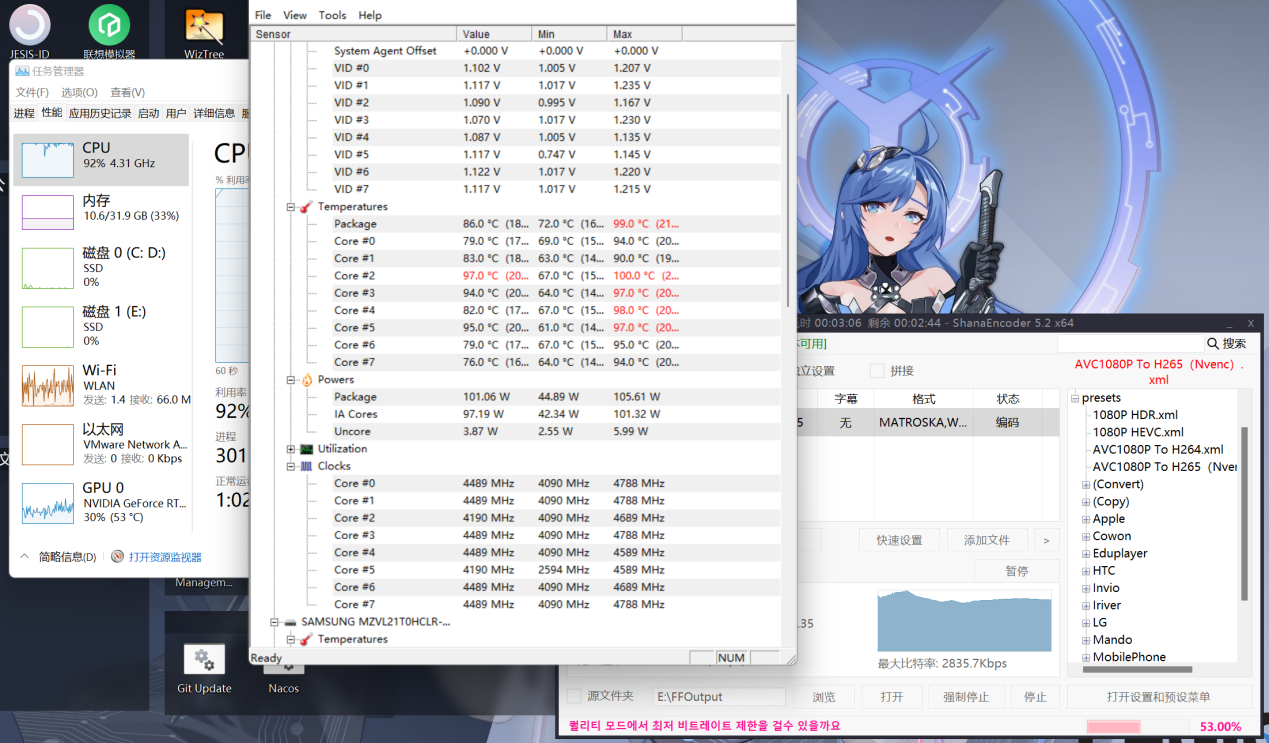This screenshot has width=1269, height=743.
Task: Collapse Task Manager using 简略信息 chevron
Action: 25,557
